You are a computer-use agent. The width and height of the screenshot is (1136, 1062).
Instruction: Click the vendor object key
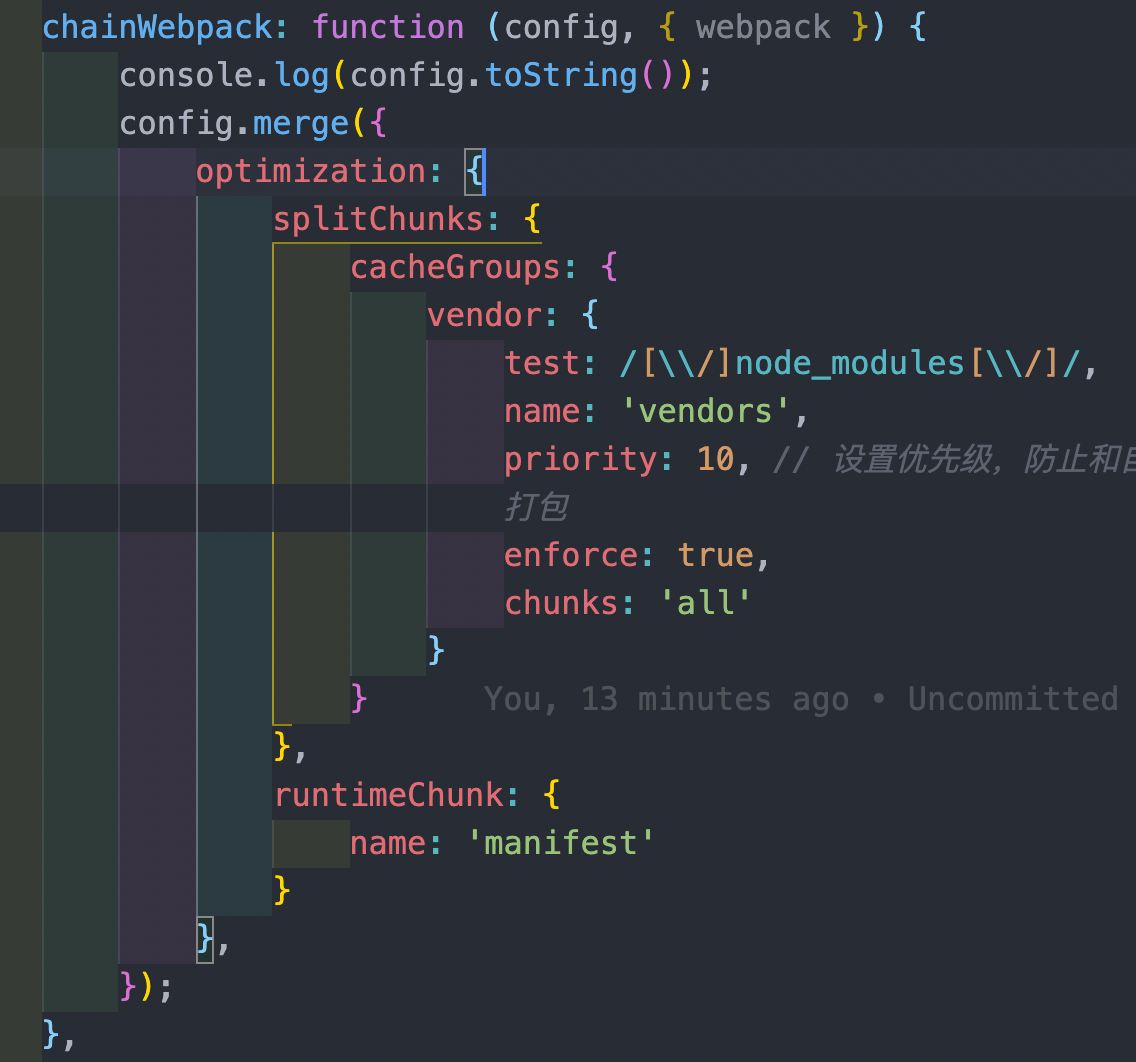tap(484, 314)
